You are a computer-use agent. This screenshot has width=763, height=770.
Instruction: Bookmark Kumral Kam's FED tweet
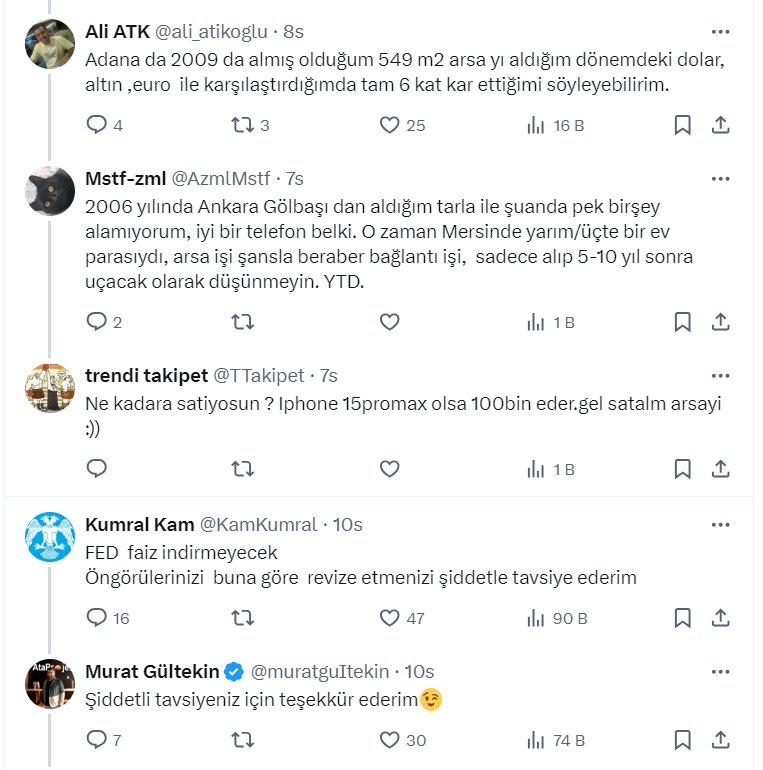point(682,618)
